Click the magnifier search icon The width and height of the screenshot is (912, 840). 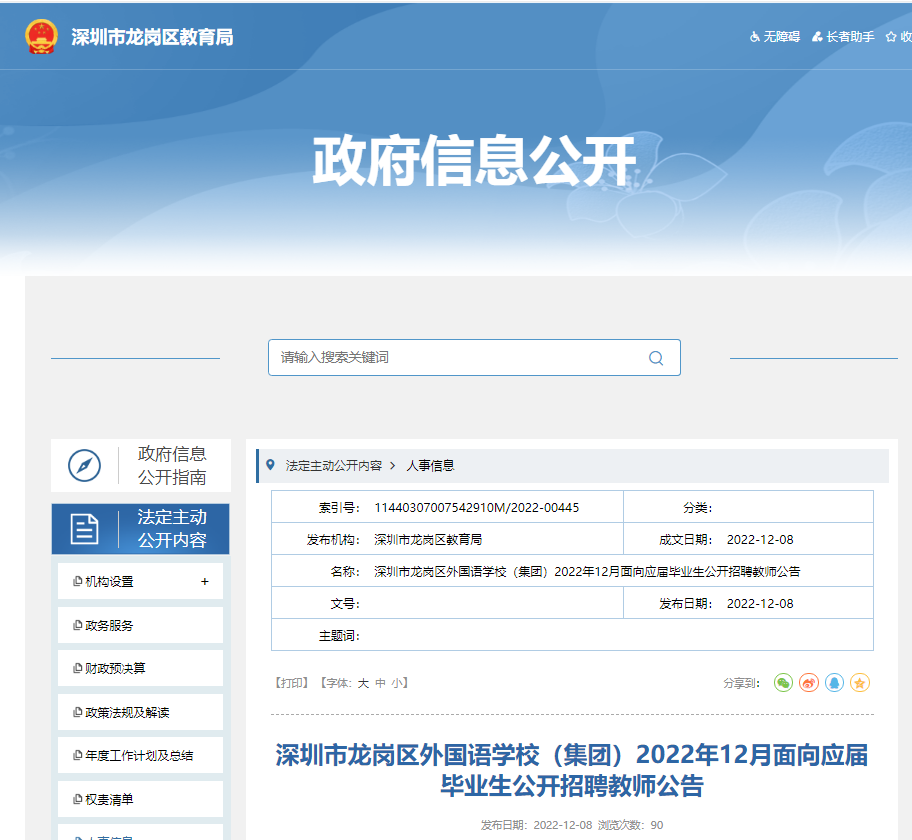(x=656, y=358)
